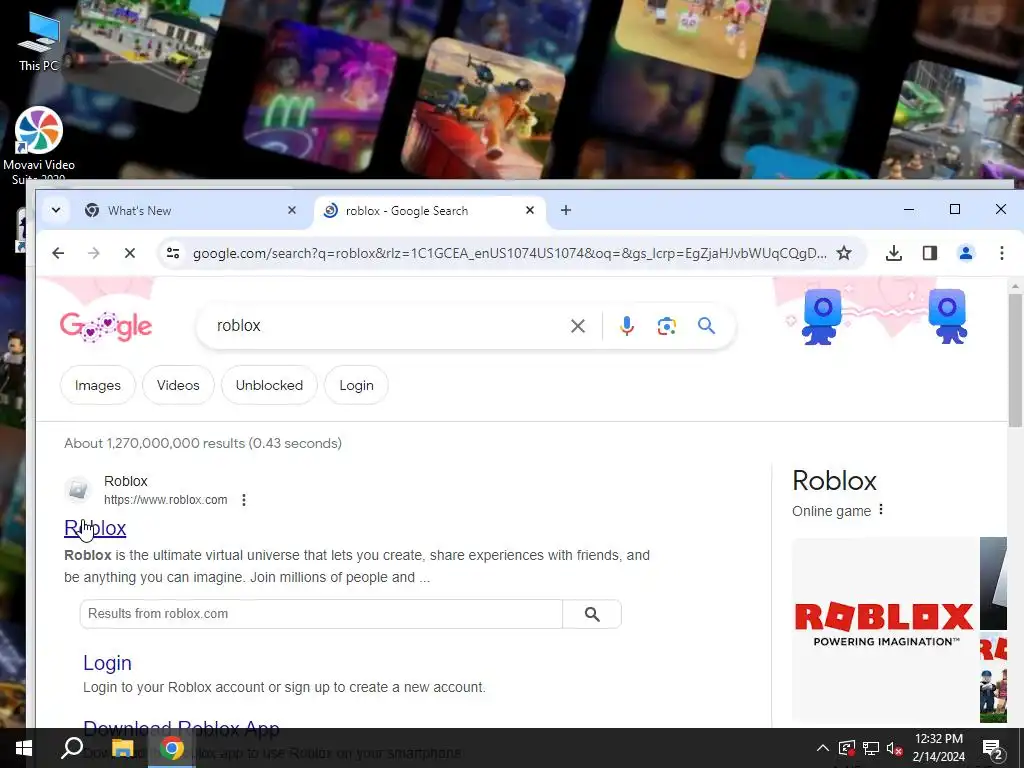Screen dimensions: 1024x768
Task: Clear the search query with X
Action: [577, 326]
